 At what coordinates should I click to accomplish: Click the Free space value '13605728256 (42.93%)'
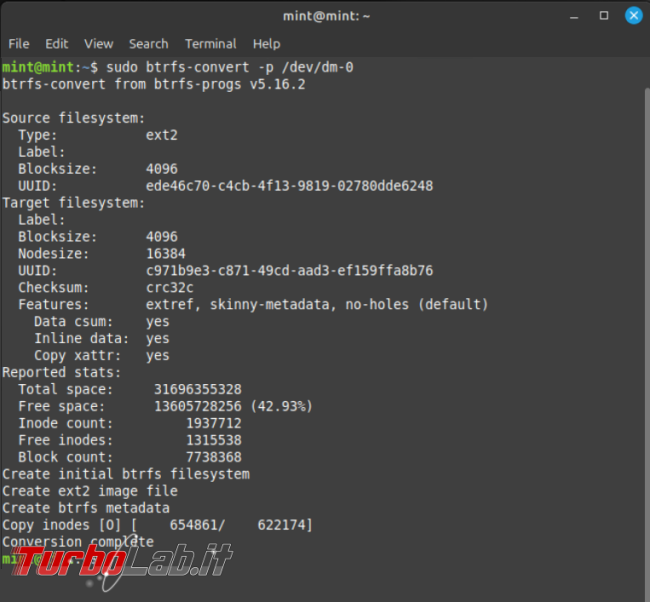click(x=233, y=406)
